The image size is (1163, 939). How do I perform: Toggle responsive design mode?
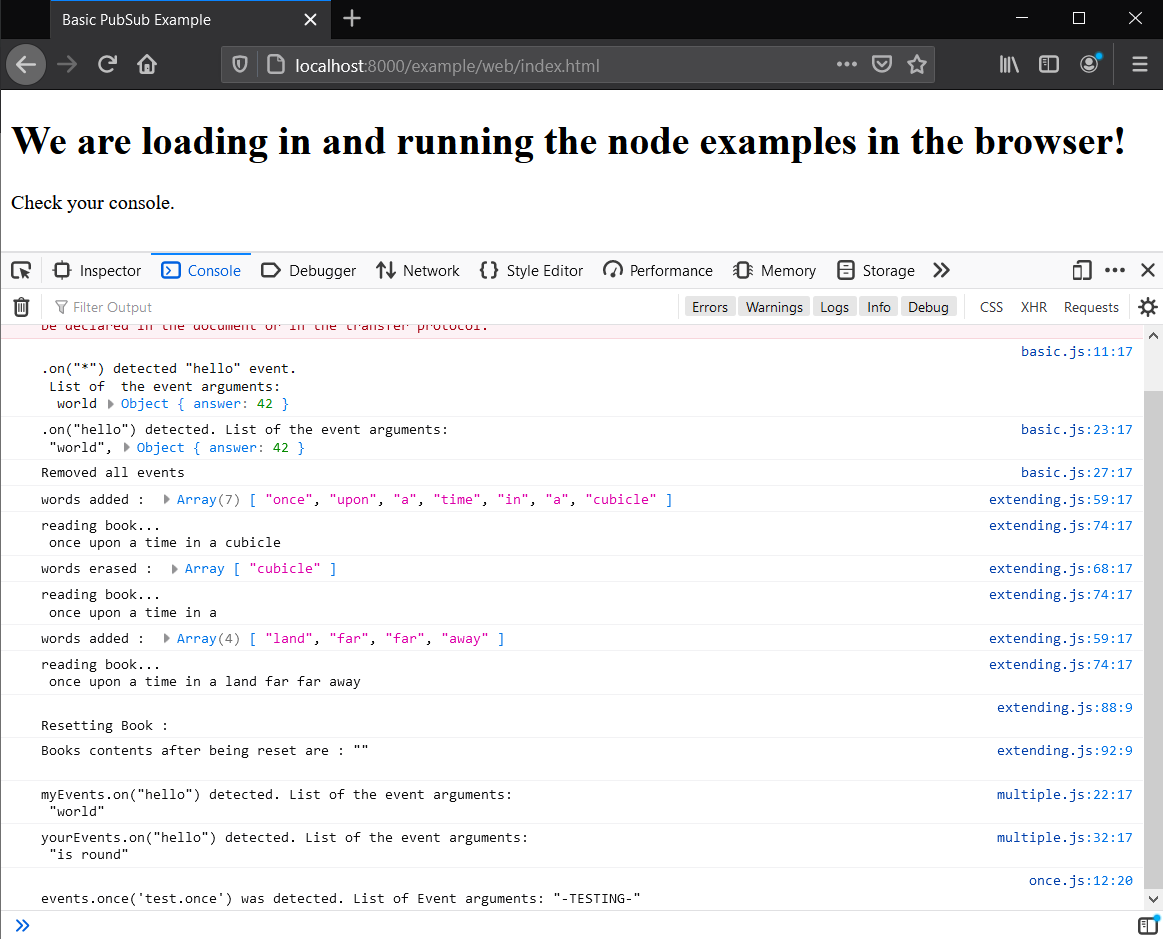1081,271
